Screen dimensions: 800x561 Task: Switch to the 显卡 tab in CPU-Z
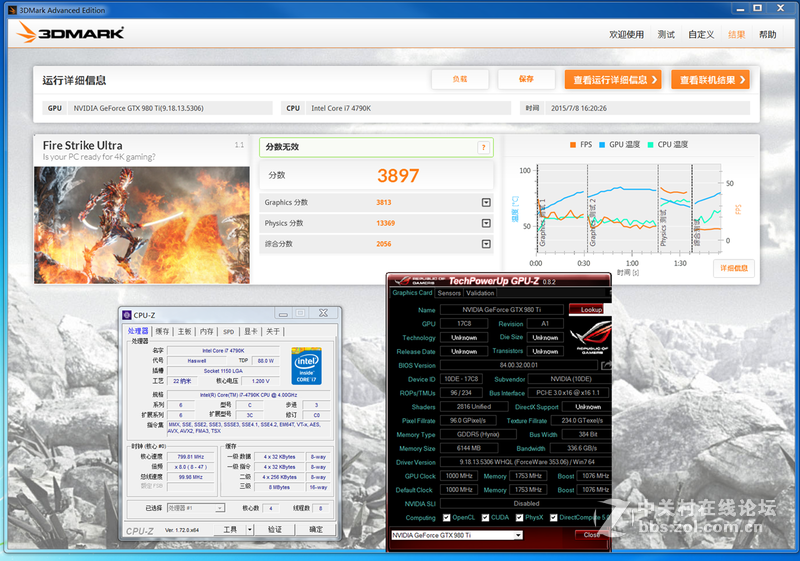(251, 332)
